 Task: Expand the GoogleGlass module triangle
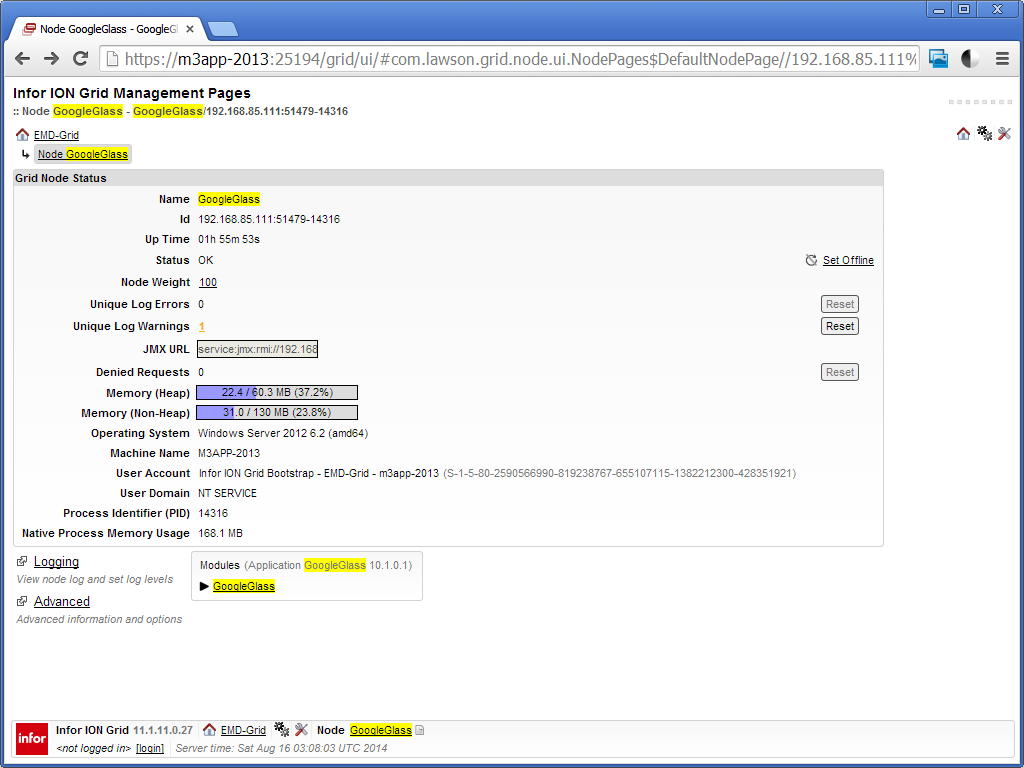[x=205, y=587]
